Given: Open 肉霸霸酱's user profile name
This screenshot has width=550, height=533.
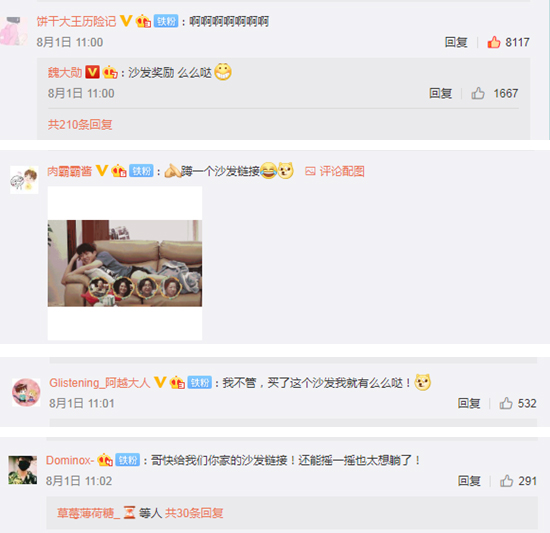Looking at the screenshot, I should 69,171.
